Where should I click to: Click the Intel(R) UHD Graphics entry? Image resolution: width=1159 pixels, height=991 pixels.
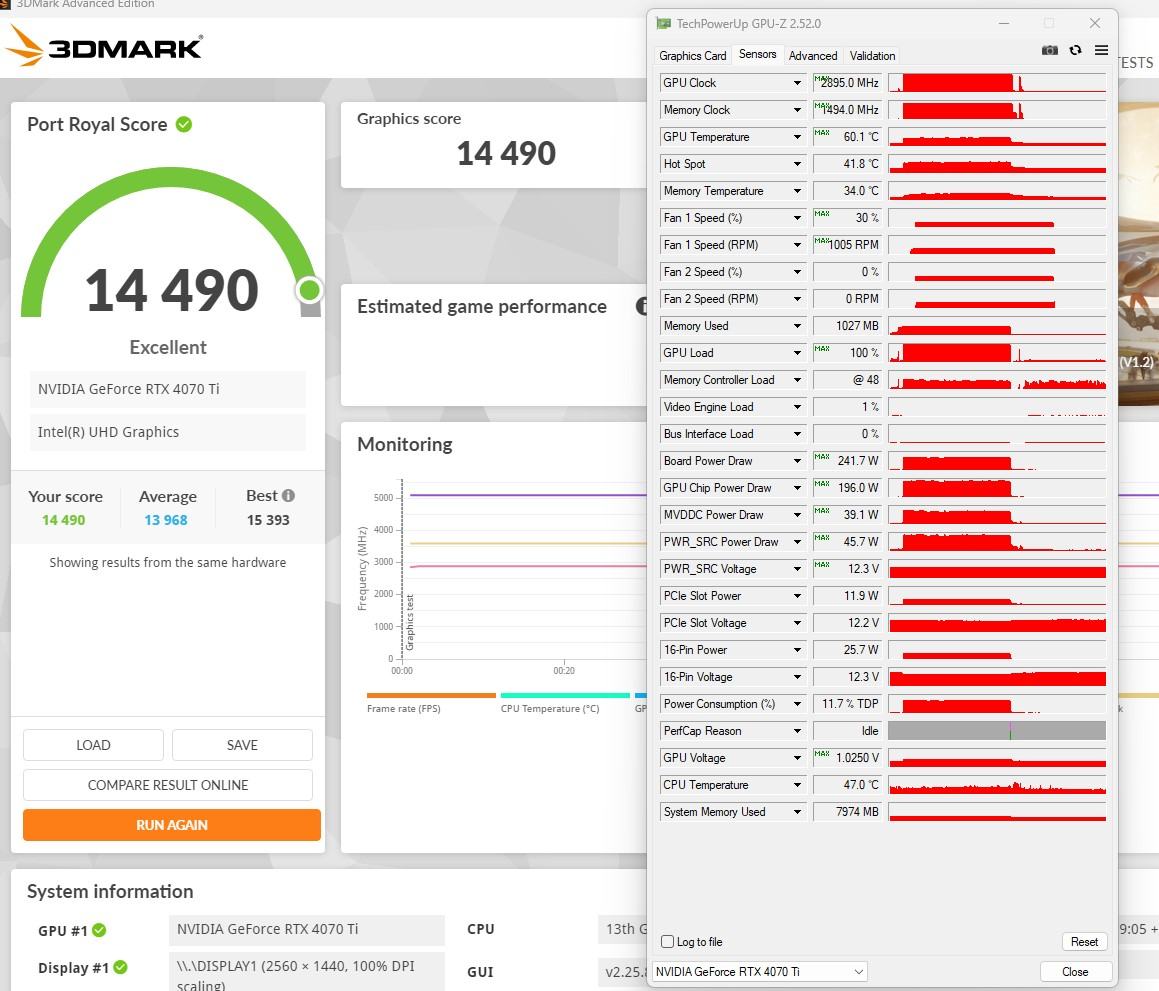[168, 432]
